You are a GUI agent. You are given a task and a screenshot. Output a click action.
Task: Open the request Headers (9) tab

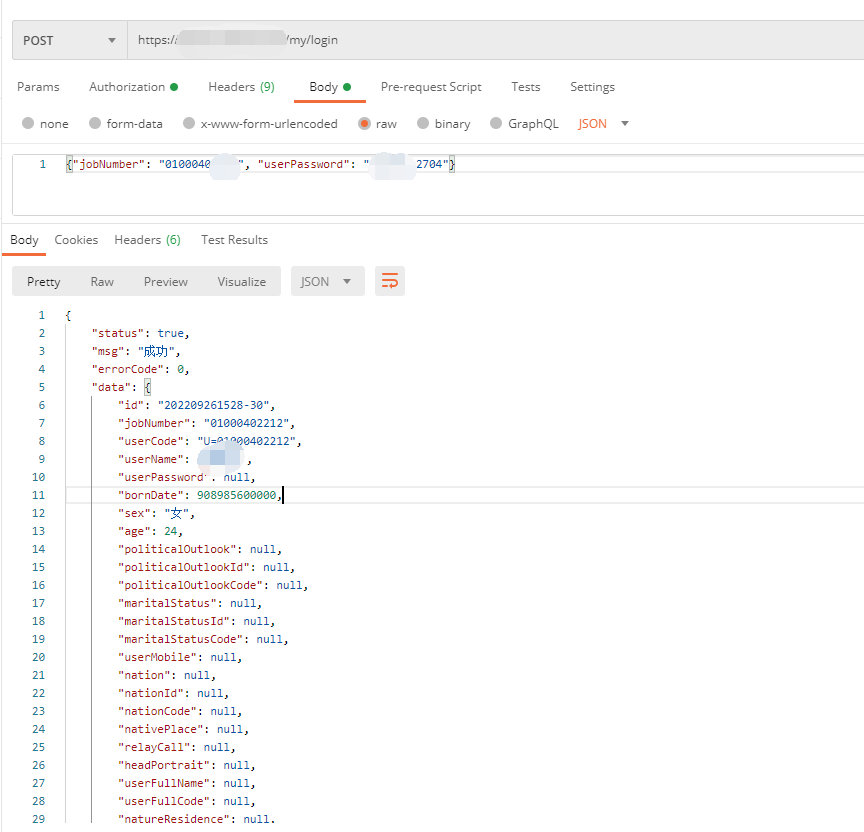point(241,87)
